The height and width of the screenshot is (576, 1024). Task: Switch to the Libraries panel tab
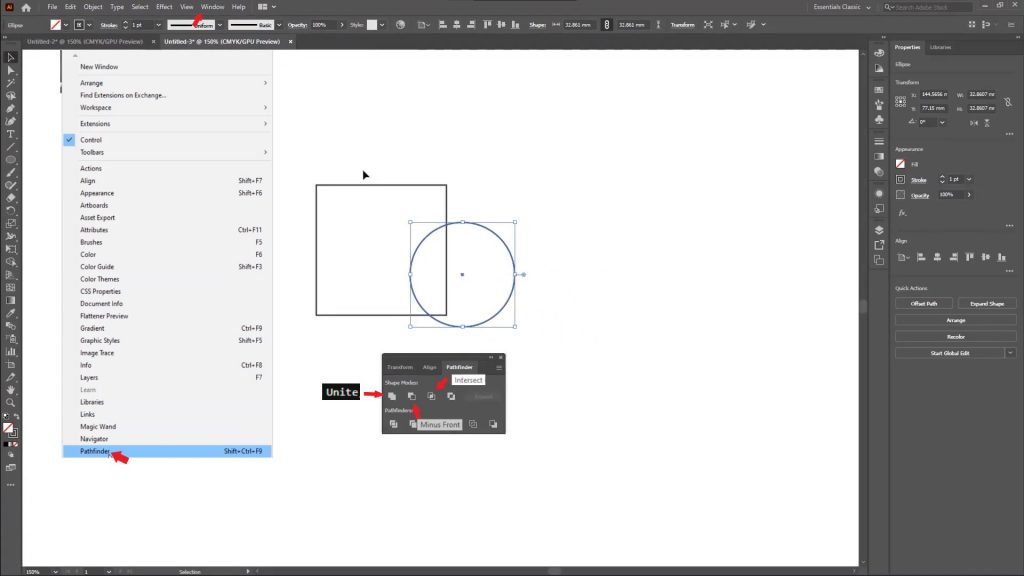940,47
